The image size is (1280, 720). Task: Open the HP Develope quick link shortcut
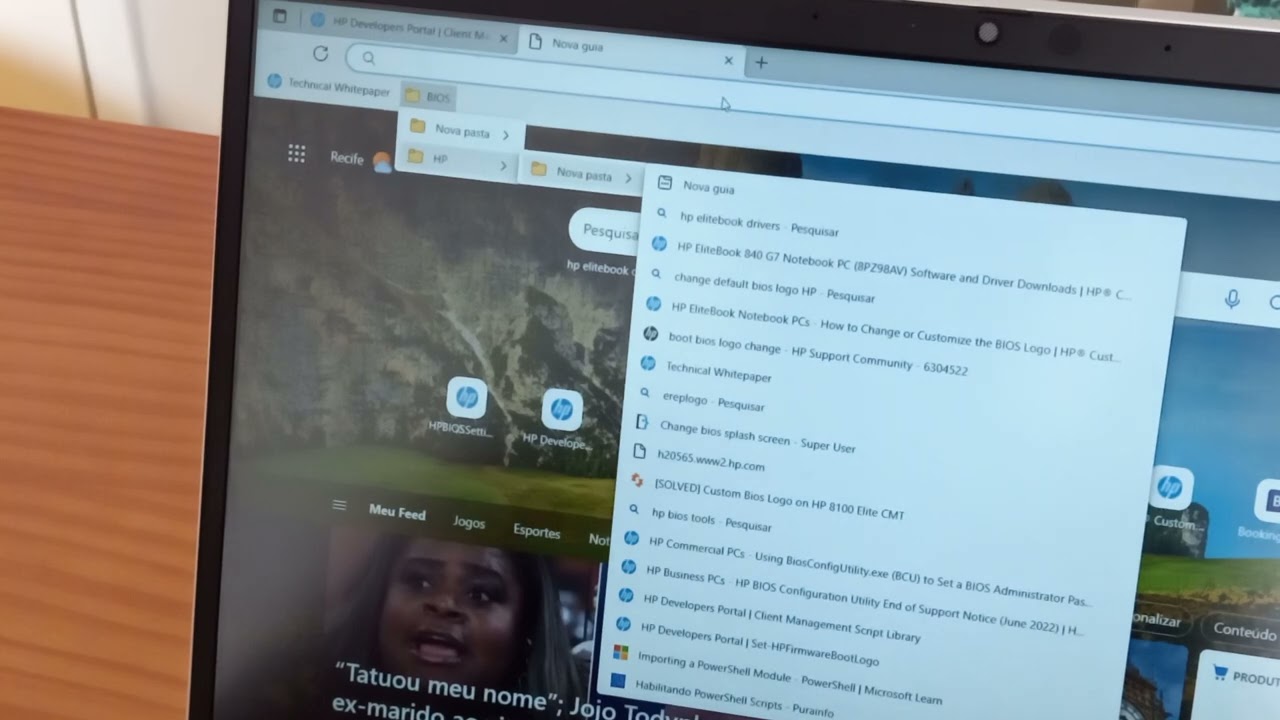[x=560, y=419]
